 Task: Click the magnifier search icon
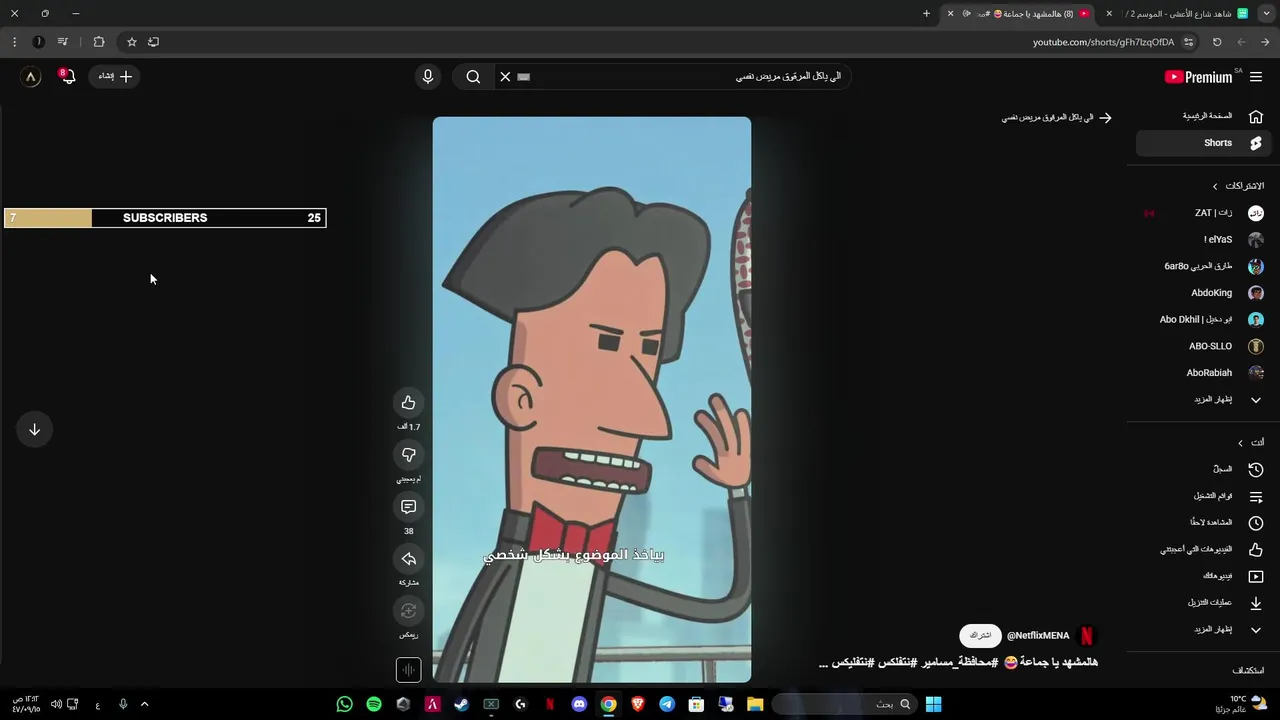(x=474, y=77)
